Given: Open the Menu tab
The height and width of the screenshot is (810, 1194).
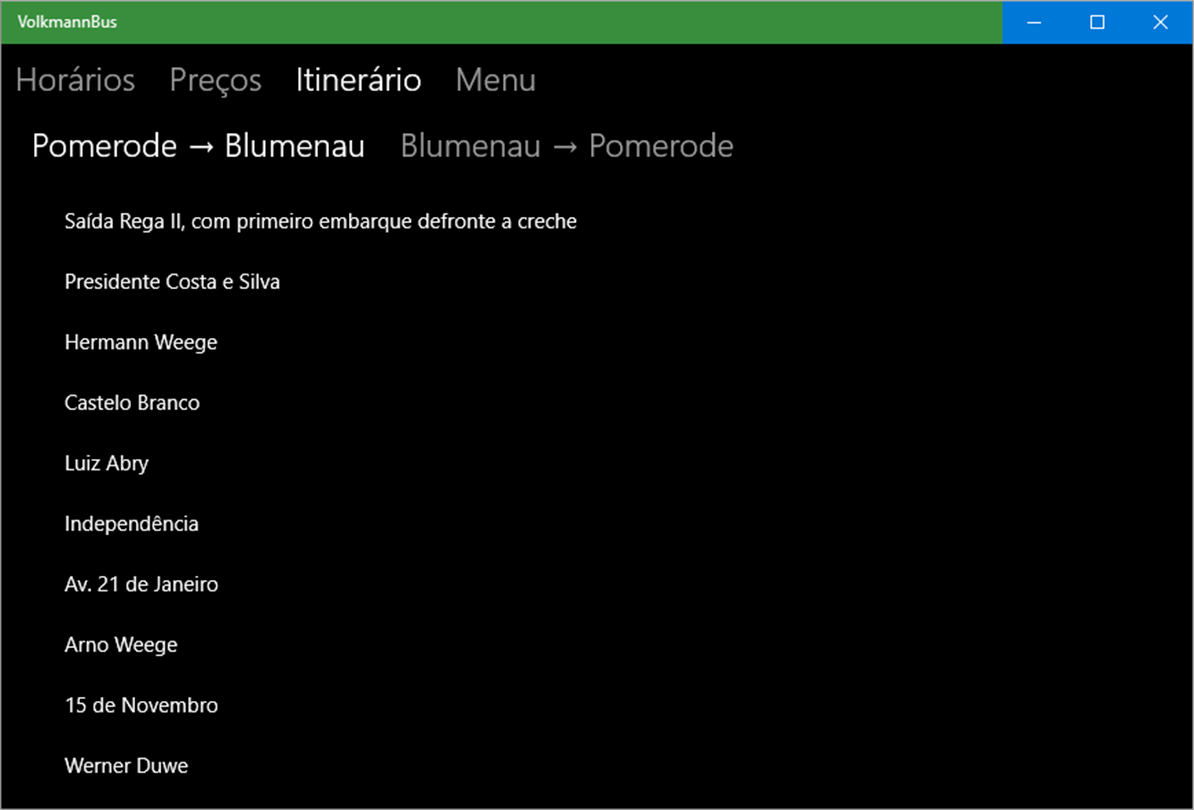Looking at the screenshot, I should click(x=495, y=80).
